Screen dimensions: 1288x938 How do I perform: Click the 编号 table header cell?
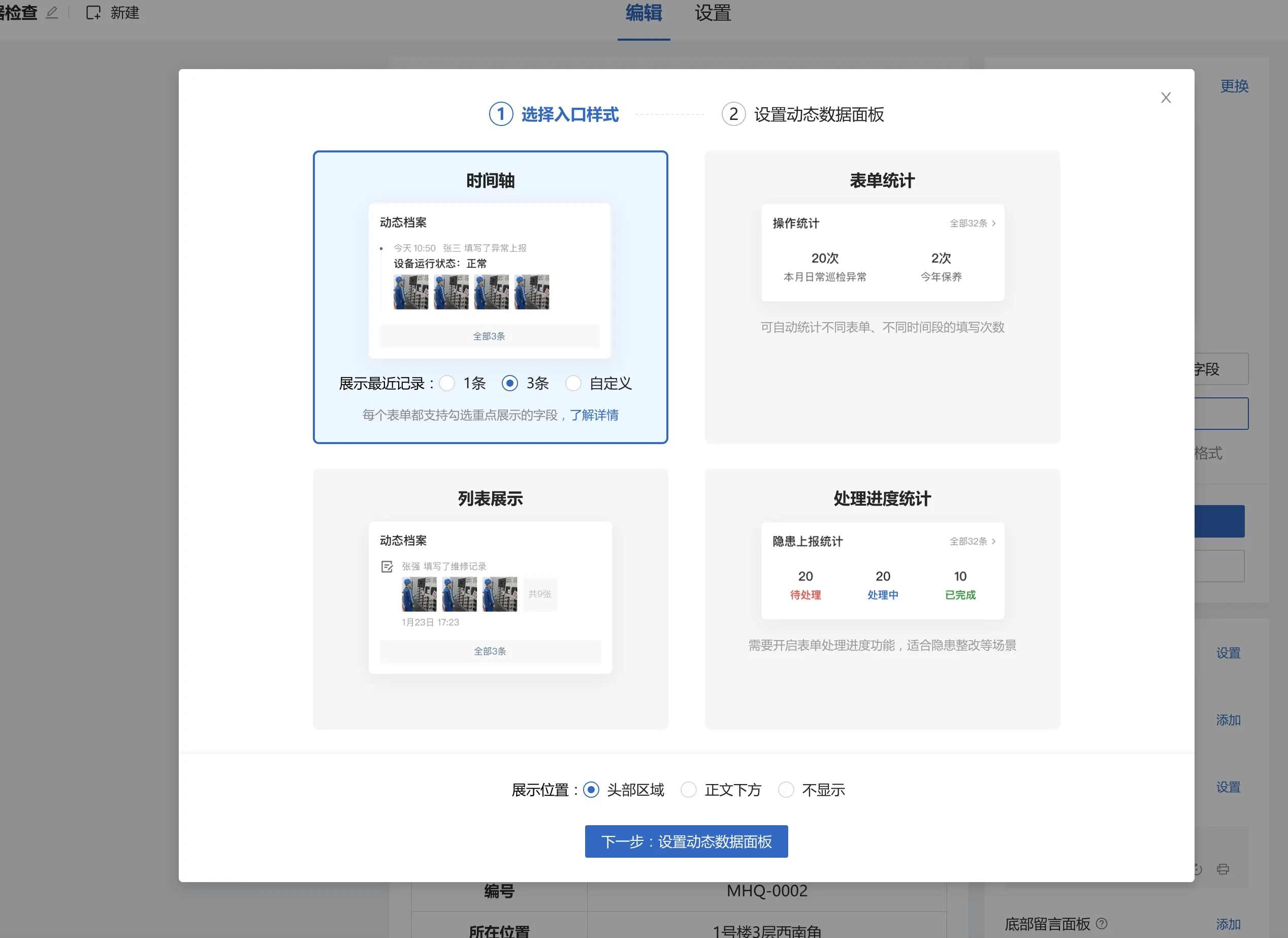pyautogui.click(x=499, y=891)
